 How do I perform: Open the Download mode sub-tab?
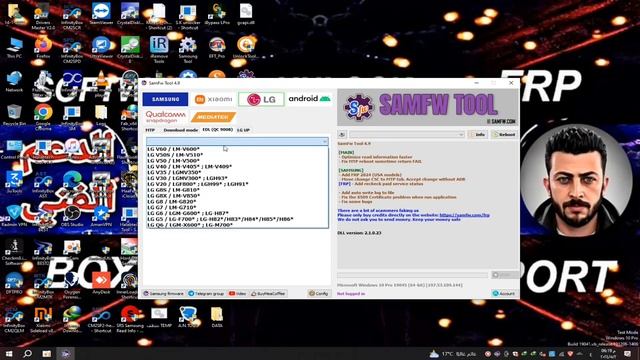point(180,130)
